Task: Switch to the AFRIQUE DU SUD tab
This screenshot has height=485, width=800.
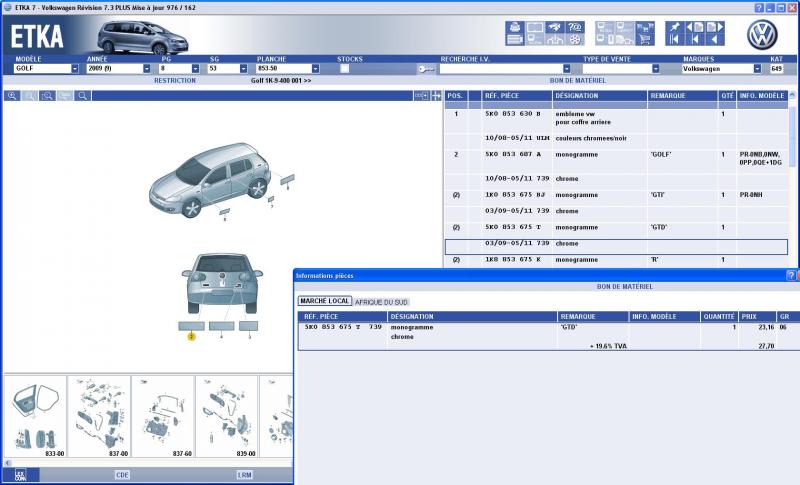Action: pyautogui.click(x=381, y=302)
